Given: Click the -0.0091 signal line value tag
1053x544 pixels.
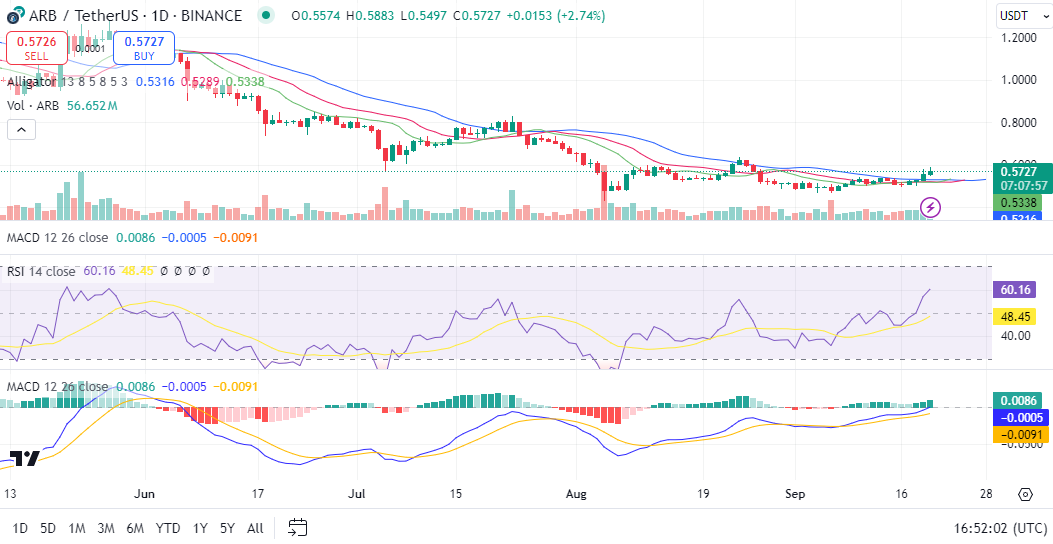Looking at the screenshot, I should point(1020,435).
